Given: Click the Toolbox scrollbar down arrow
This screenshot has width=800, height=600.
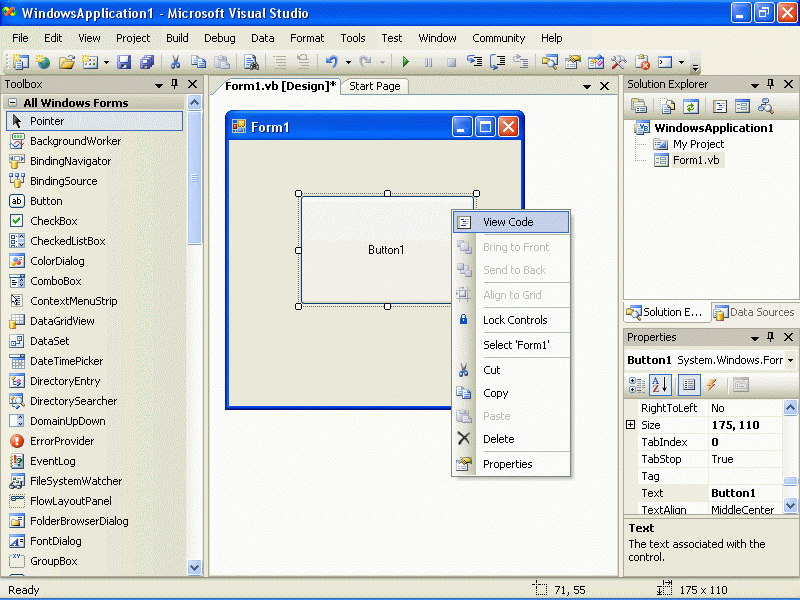Looking at the screenshot, I should pos(194,567).
